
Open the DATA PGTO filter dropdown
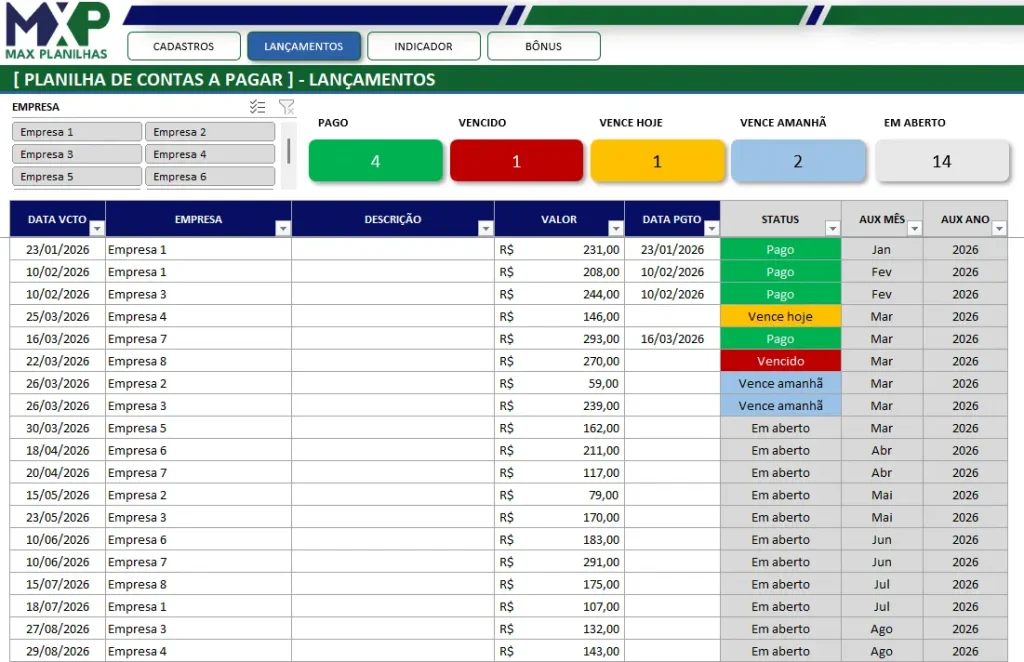click(x=711, y=229)
